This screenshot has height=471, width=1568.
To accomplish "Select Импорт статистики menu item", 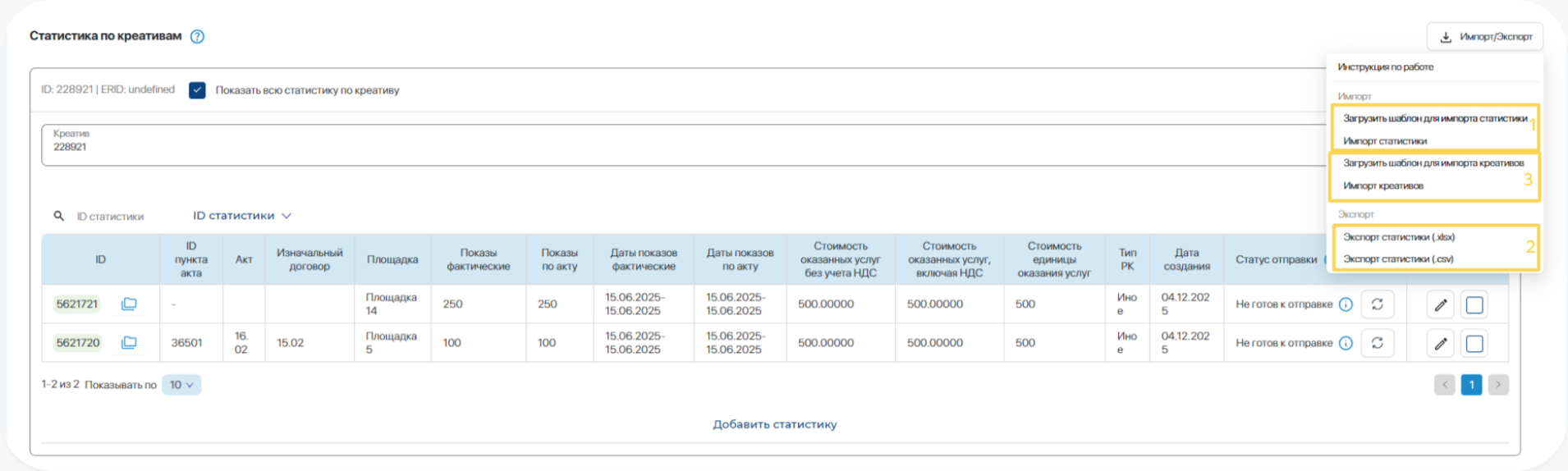I will point(1385,141).
